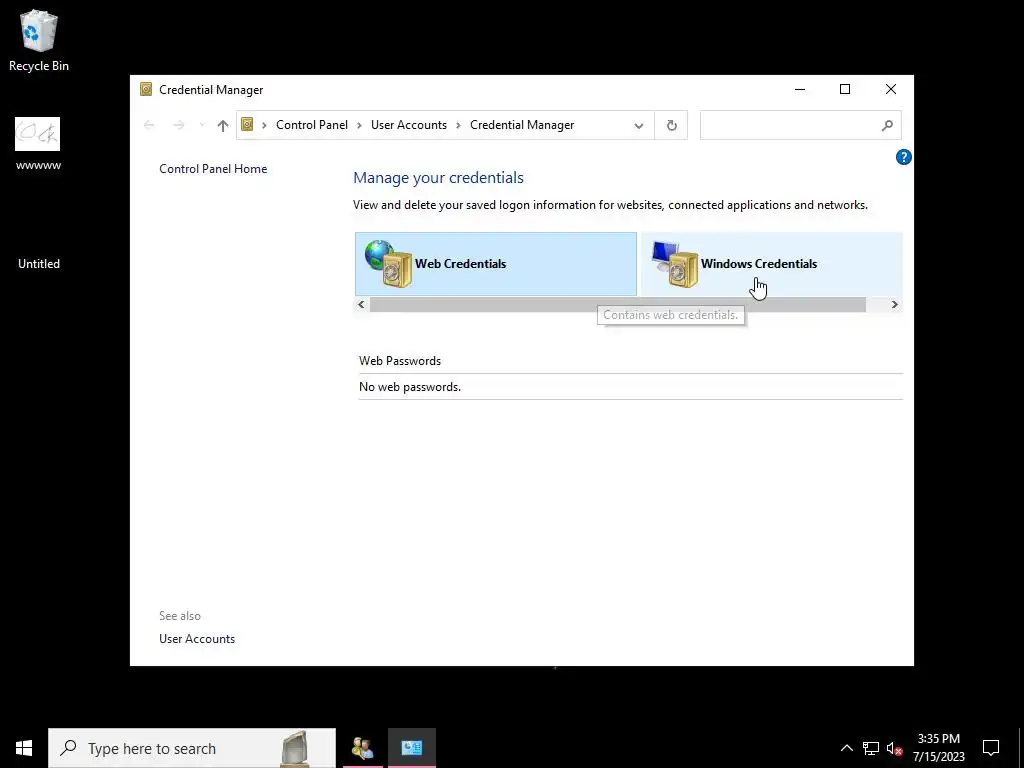
Task: Open the address bar history dropdown
Action: click(639, 125)
